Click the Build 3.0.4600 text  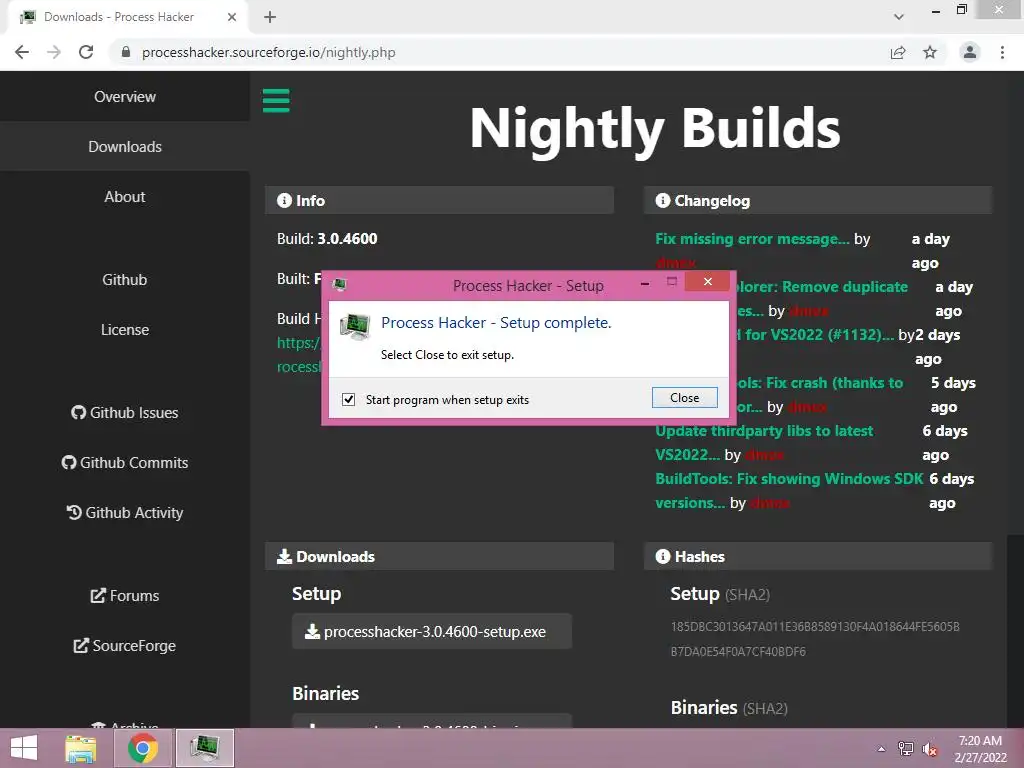tap(327, 238)
